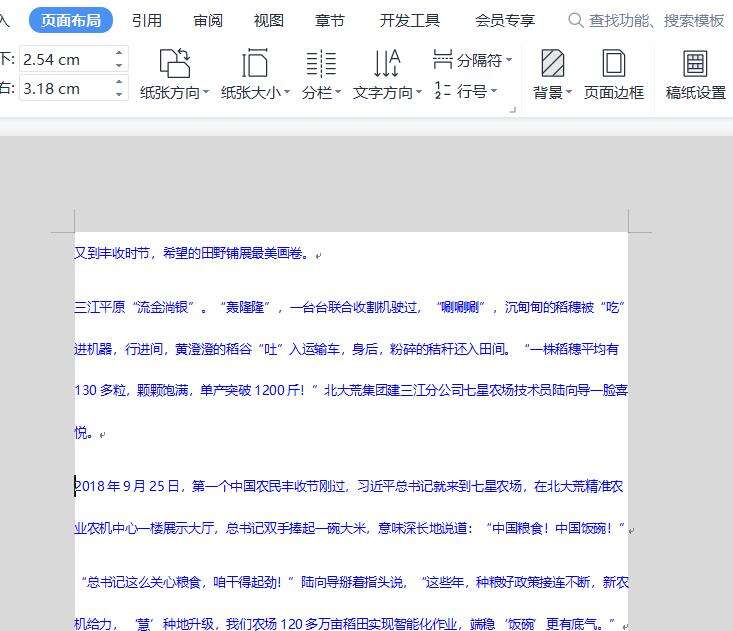Open the 视图 tab
The width and height of the screenshot is (733, 631).
[268, 21]
